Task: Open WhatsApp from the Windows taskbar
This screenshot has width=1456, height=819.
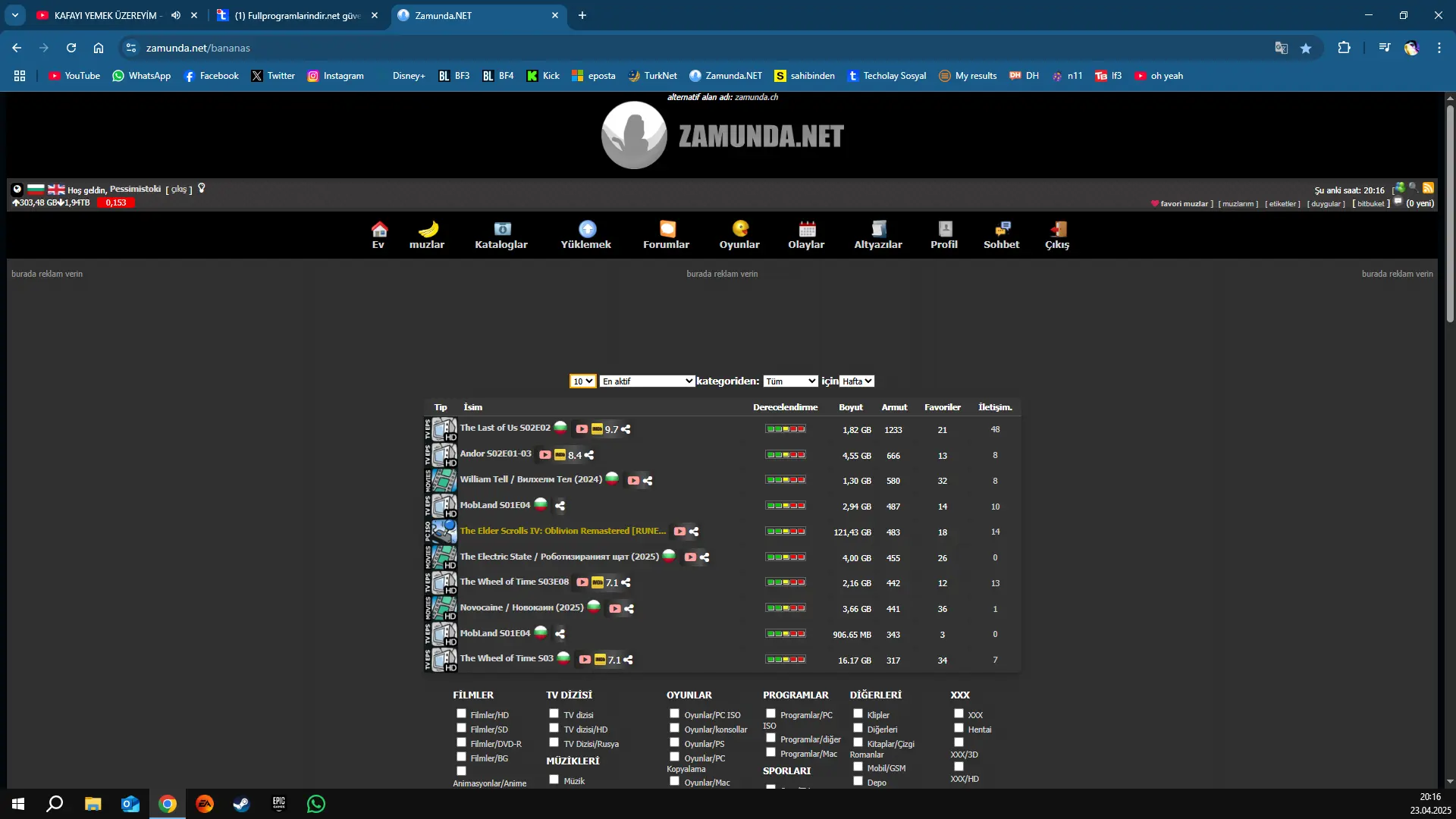Action: click(316, 804)
